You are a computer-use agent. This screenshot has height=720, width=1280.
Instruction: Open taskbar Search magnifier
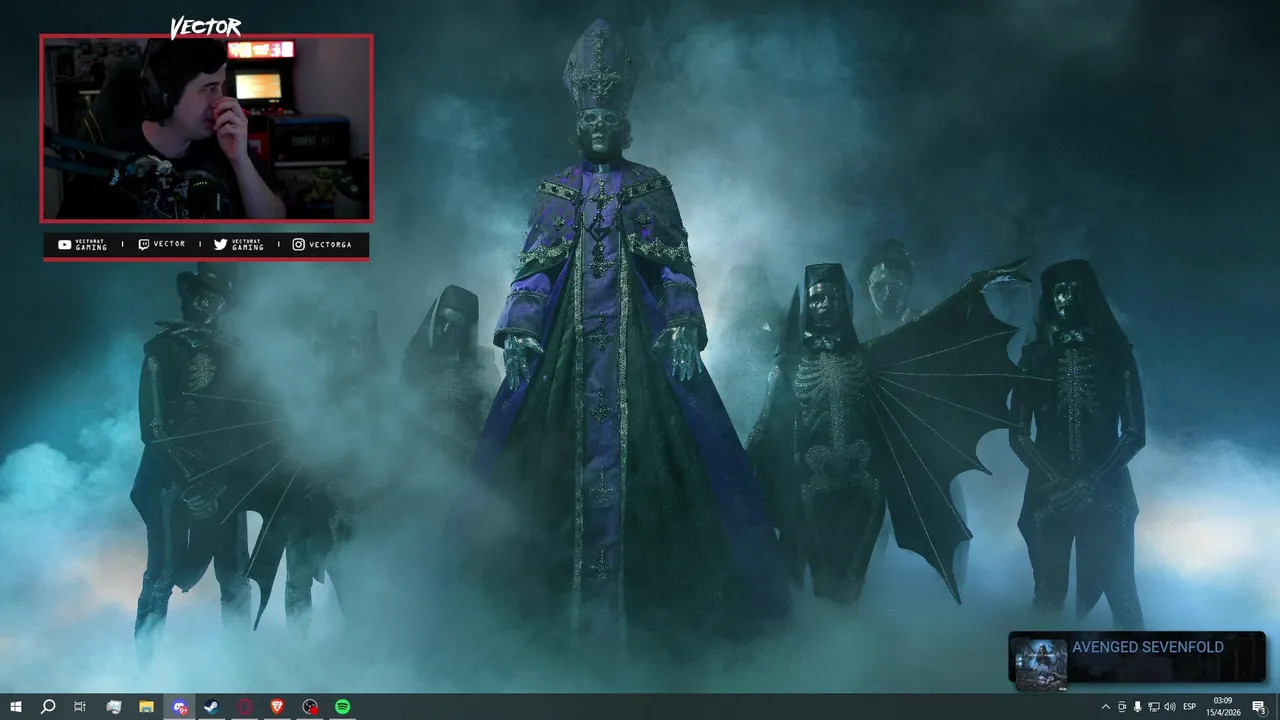(47, 706)
